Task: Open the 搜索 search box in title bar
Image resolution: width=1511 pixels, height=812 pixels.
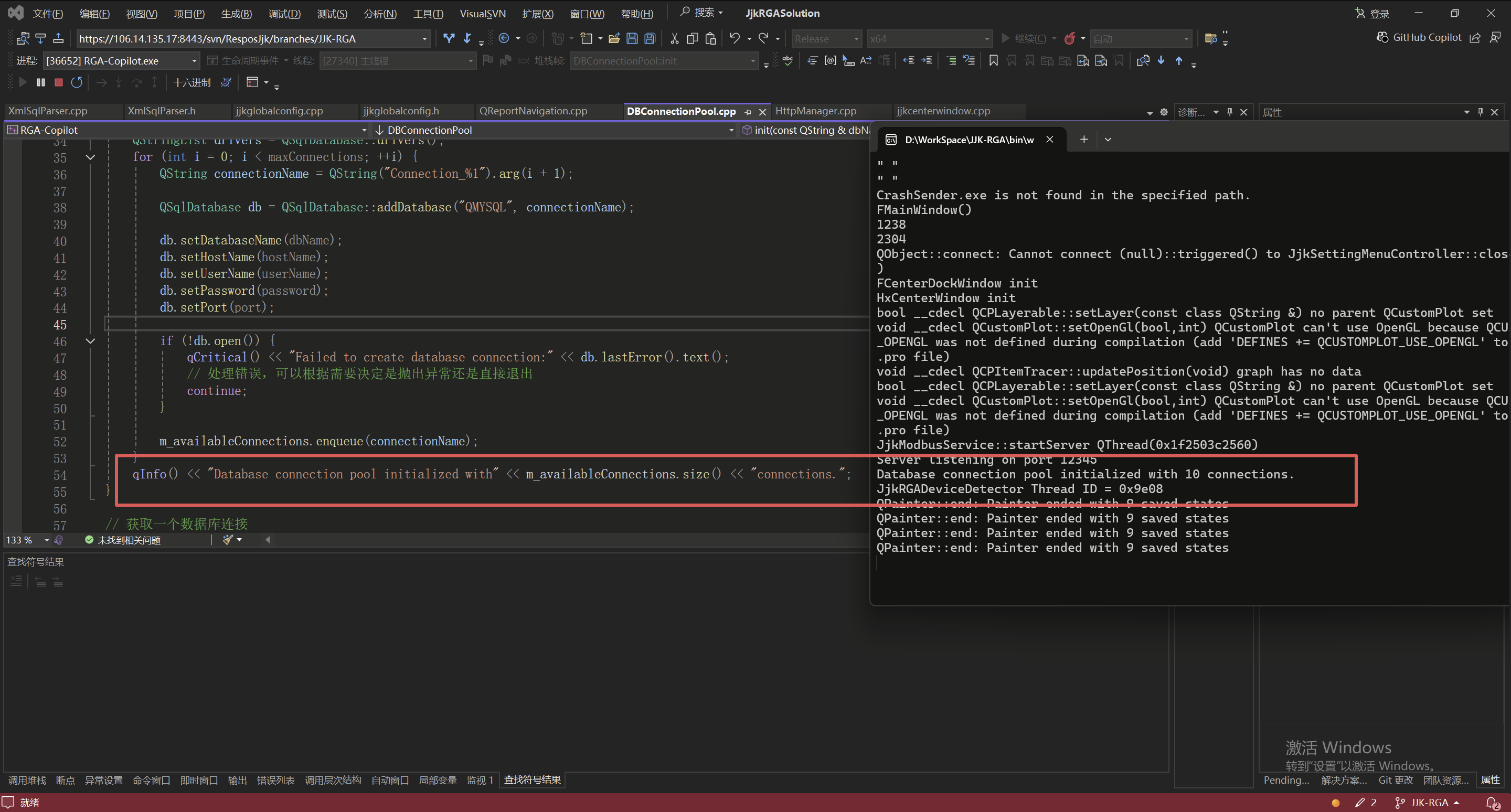Action: pos(702,12)
